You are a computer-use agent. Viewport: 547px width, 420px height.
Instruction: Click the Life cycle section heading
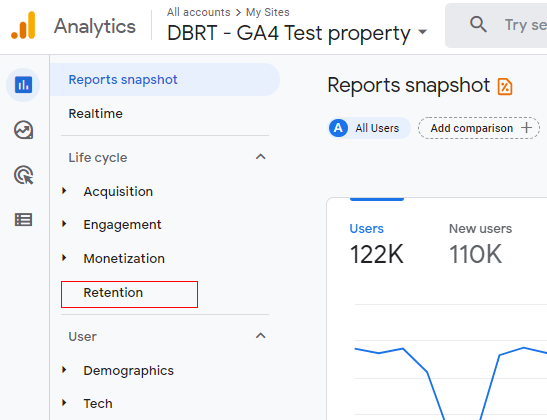click(x=98, y=158)
